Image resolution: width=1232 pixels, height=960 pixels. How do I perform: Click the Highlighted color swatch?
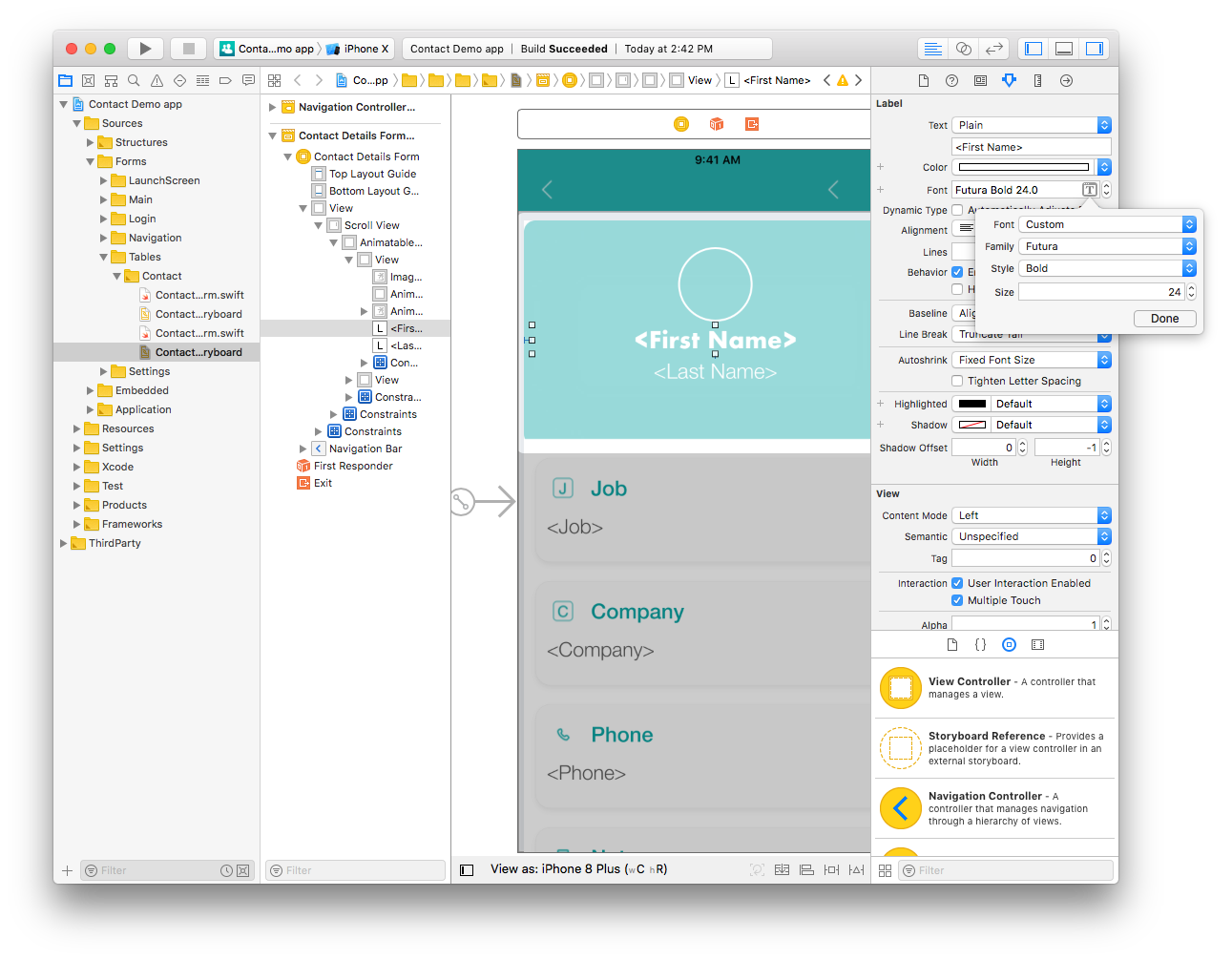972,404
